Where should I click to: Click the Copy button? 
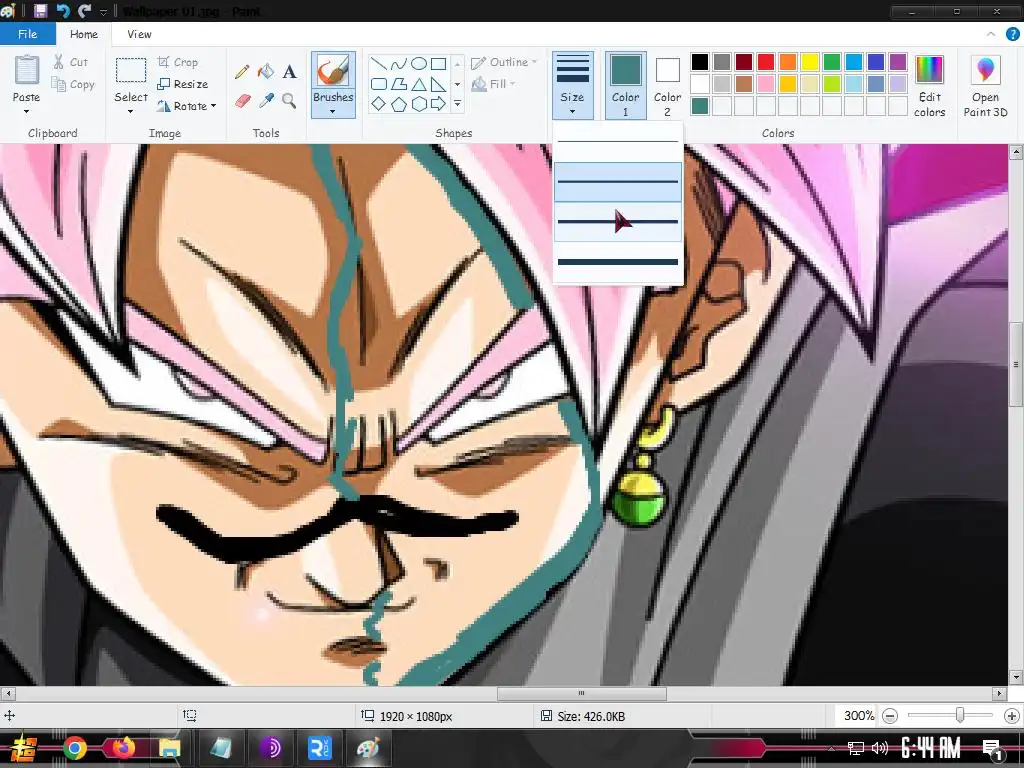pos(73,84)
